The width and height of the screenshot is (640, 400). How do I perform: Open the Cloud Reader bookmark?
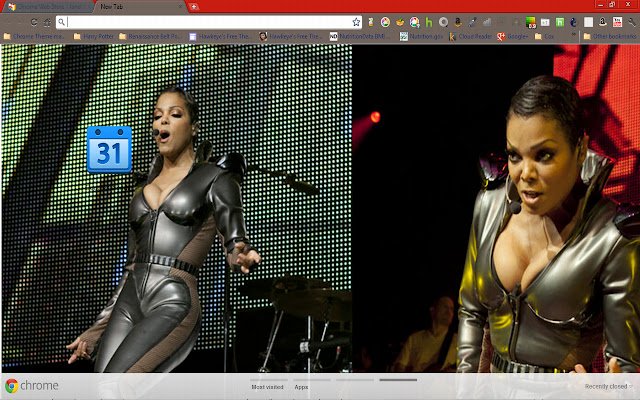pos(470,36)
